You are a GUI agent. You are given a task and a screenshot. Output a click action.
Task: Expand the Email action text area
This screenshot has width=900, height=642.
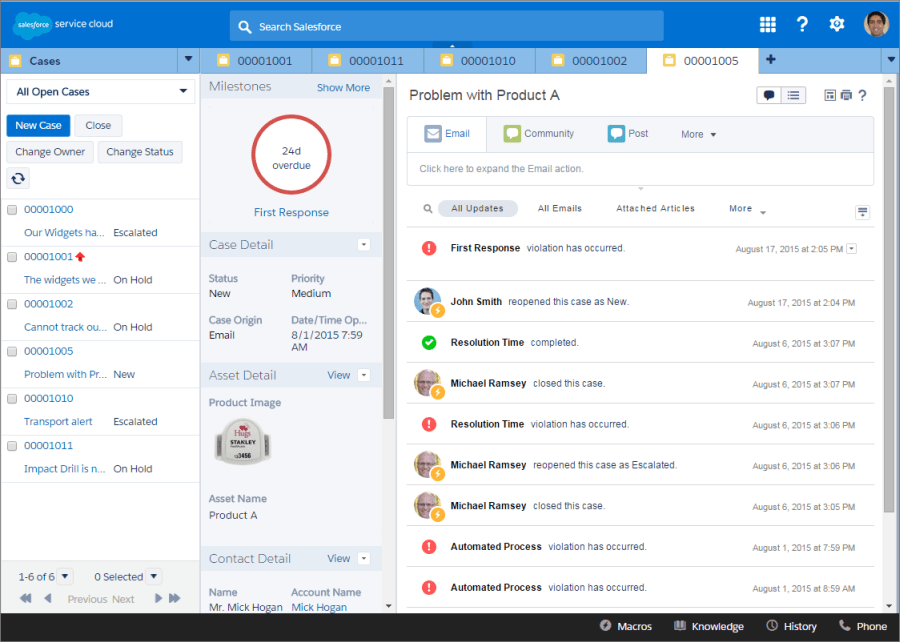coord(640,169)
